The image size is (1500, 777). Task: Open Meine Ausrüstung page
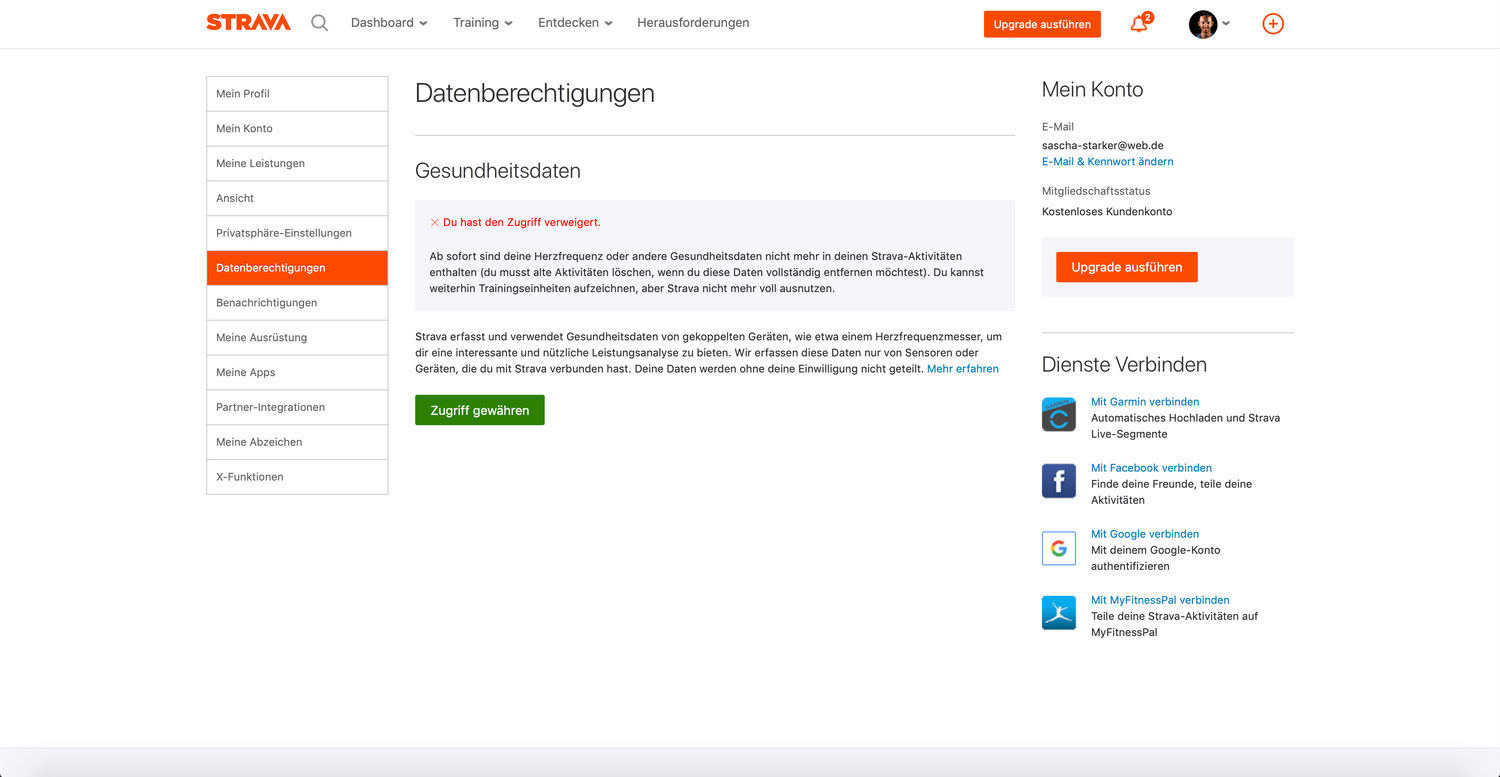[297, 338]
